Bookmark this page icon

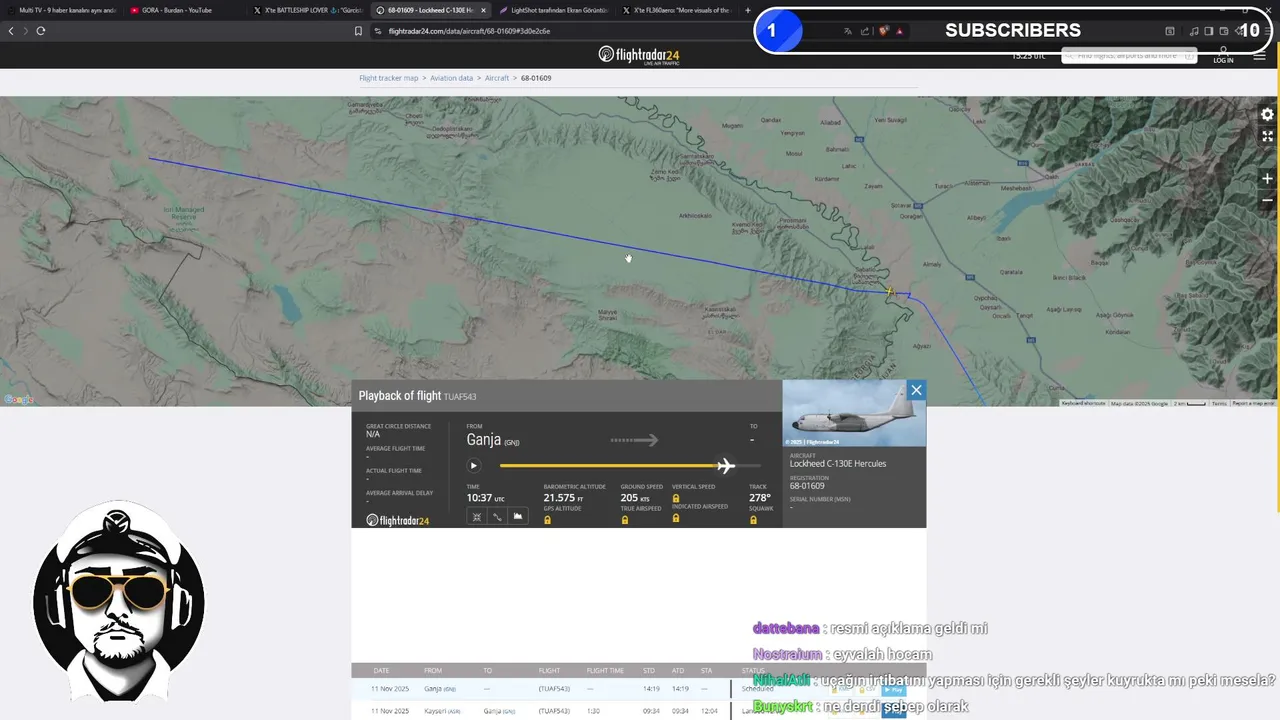pyautogui.click(x=358, y=31)
